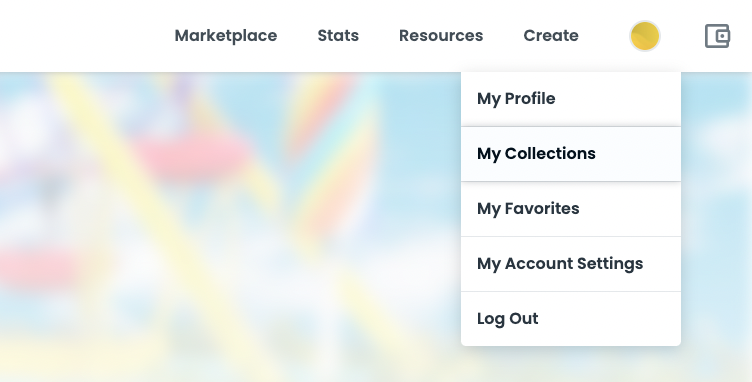Open My Favorites from the dropdown
The image size is (752, 382).
(571, 209)
